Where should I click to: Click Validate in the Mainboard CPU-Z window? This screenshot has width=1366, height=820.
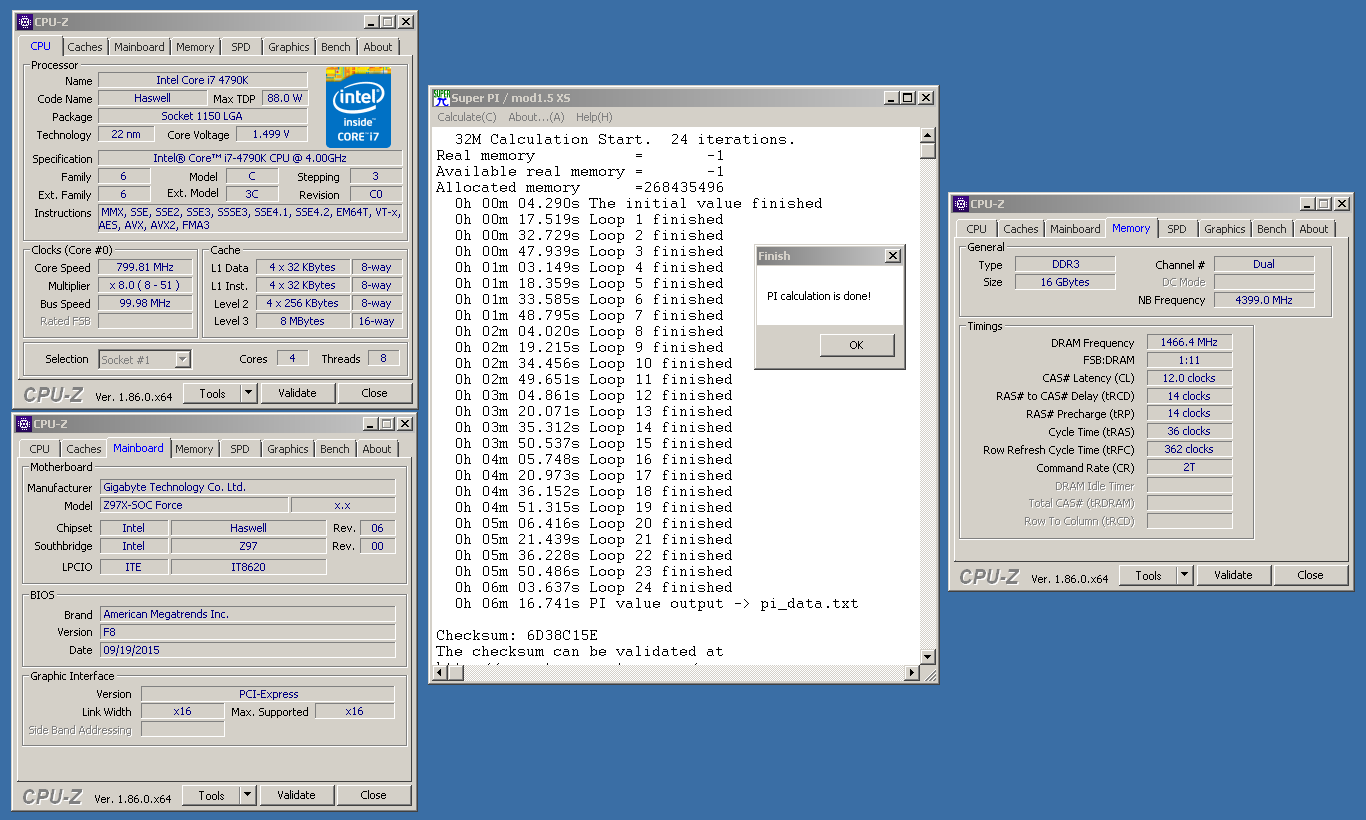tap(296, 795)
